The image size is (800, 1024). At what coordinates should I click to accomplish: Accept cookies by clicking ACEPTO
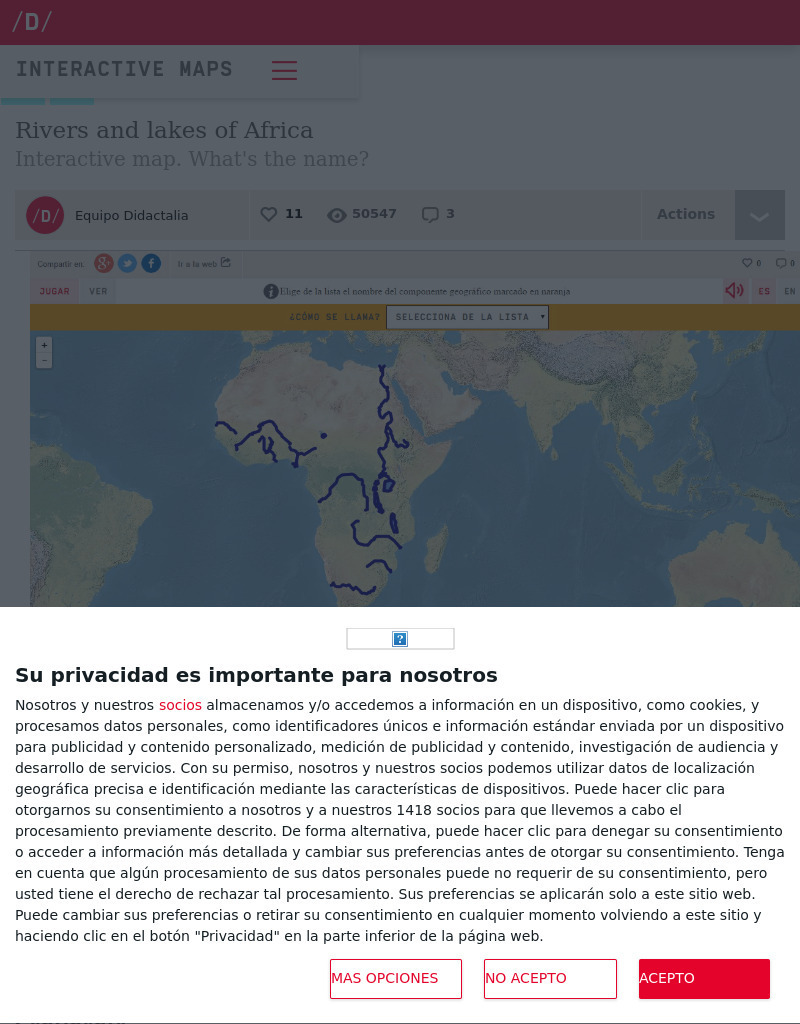point(704,978)
